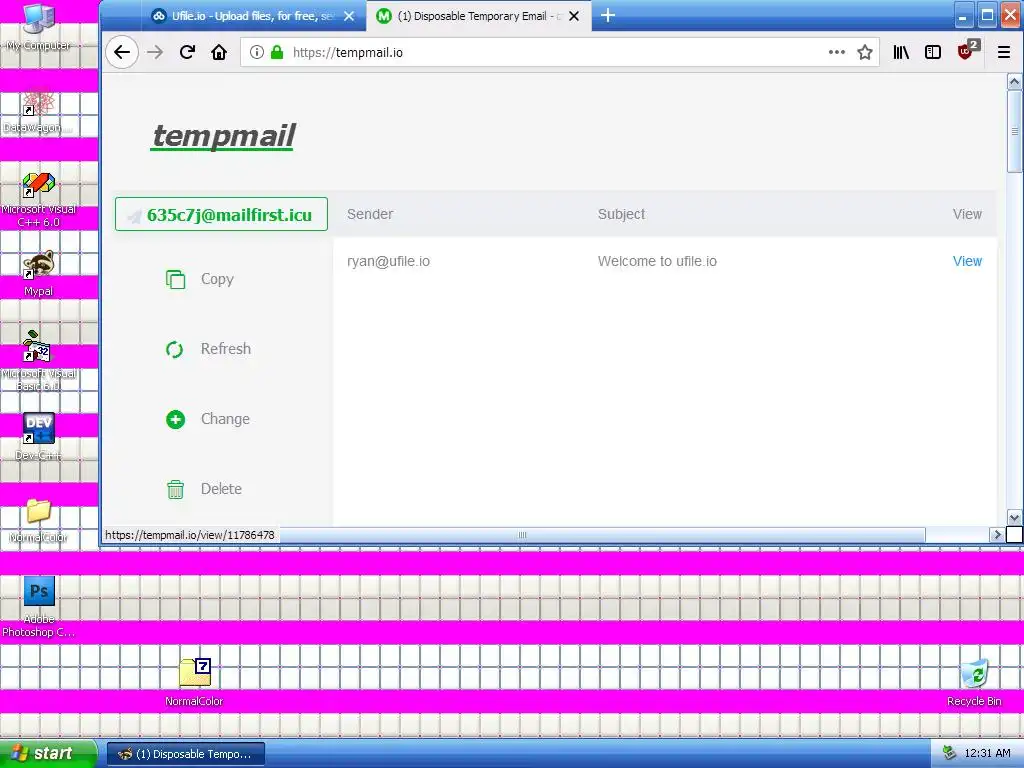Select the Mypal raccoon desktop icon

point(39,273)
